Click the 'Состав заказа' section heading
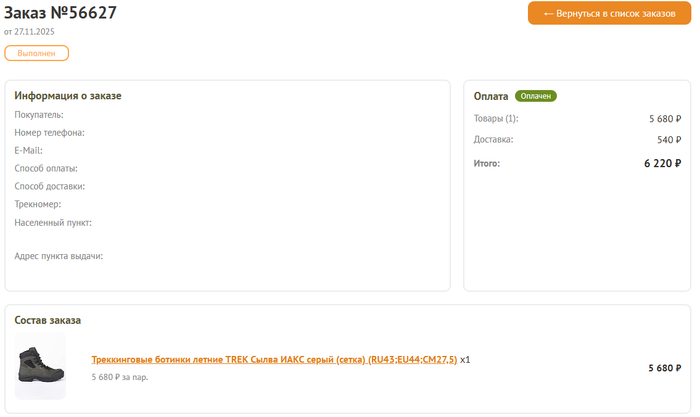This screenshot has height=417, width=700. (48, 320)
